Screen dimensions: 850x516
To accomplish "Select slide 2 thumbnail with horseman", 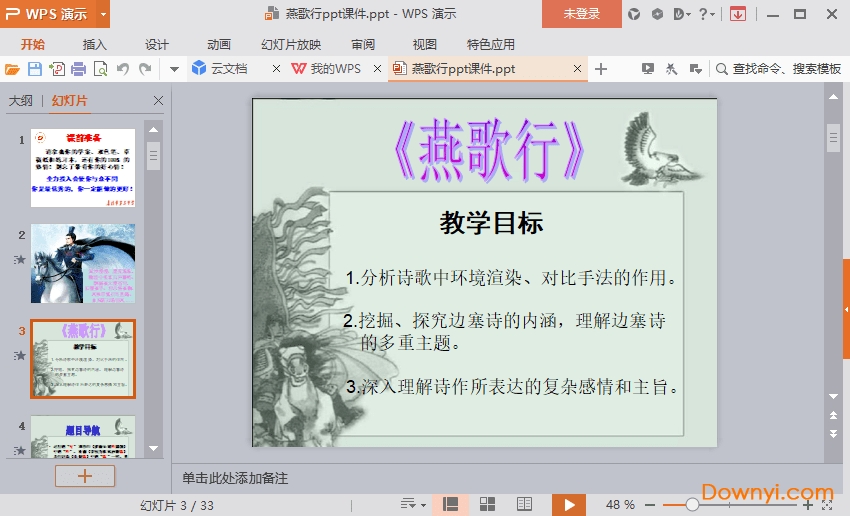I will point(83,263).
